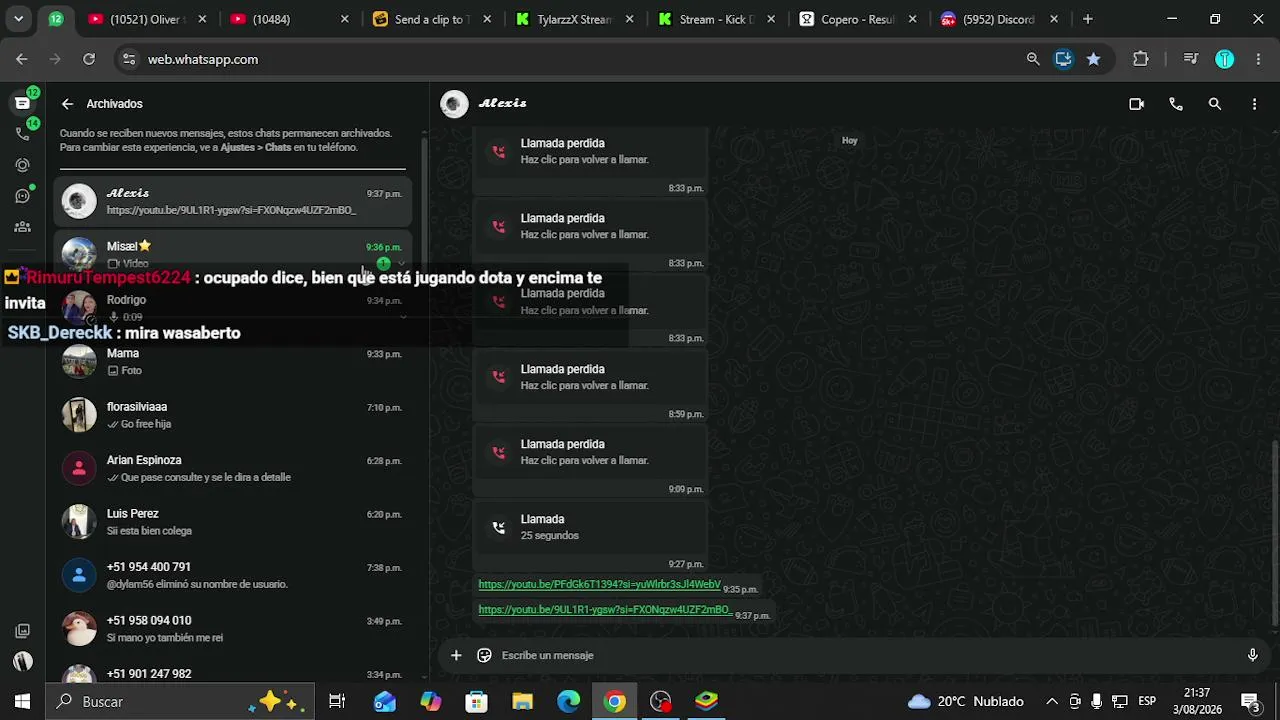Record a voice message with the microphone
The image size is (1280, 720).
[x=1252, y=655]
